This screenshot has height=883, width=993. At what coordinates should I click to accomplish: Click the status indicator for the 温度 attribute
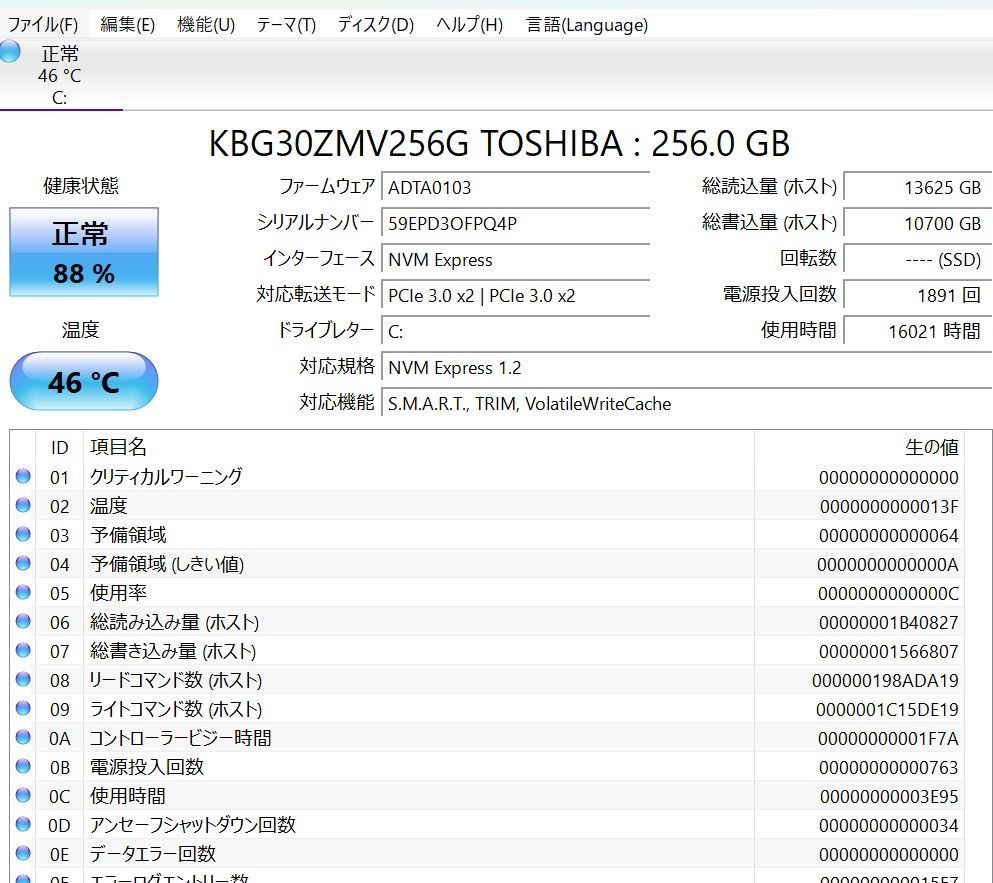point(22,505)
